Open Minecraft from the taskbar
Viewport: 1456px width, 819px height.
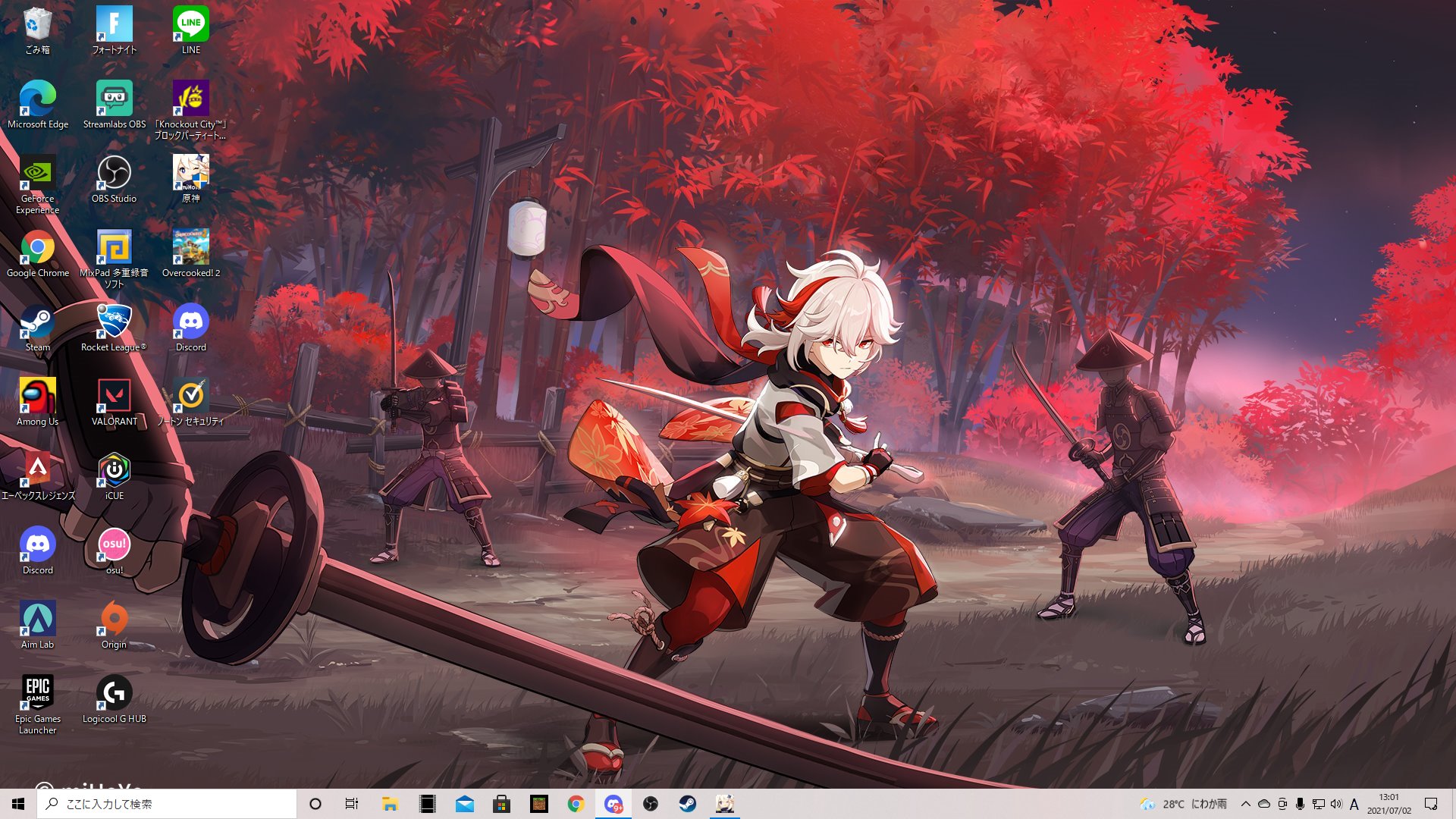tap(538, 804)
